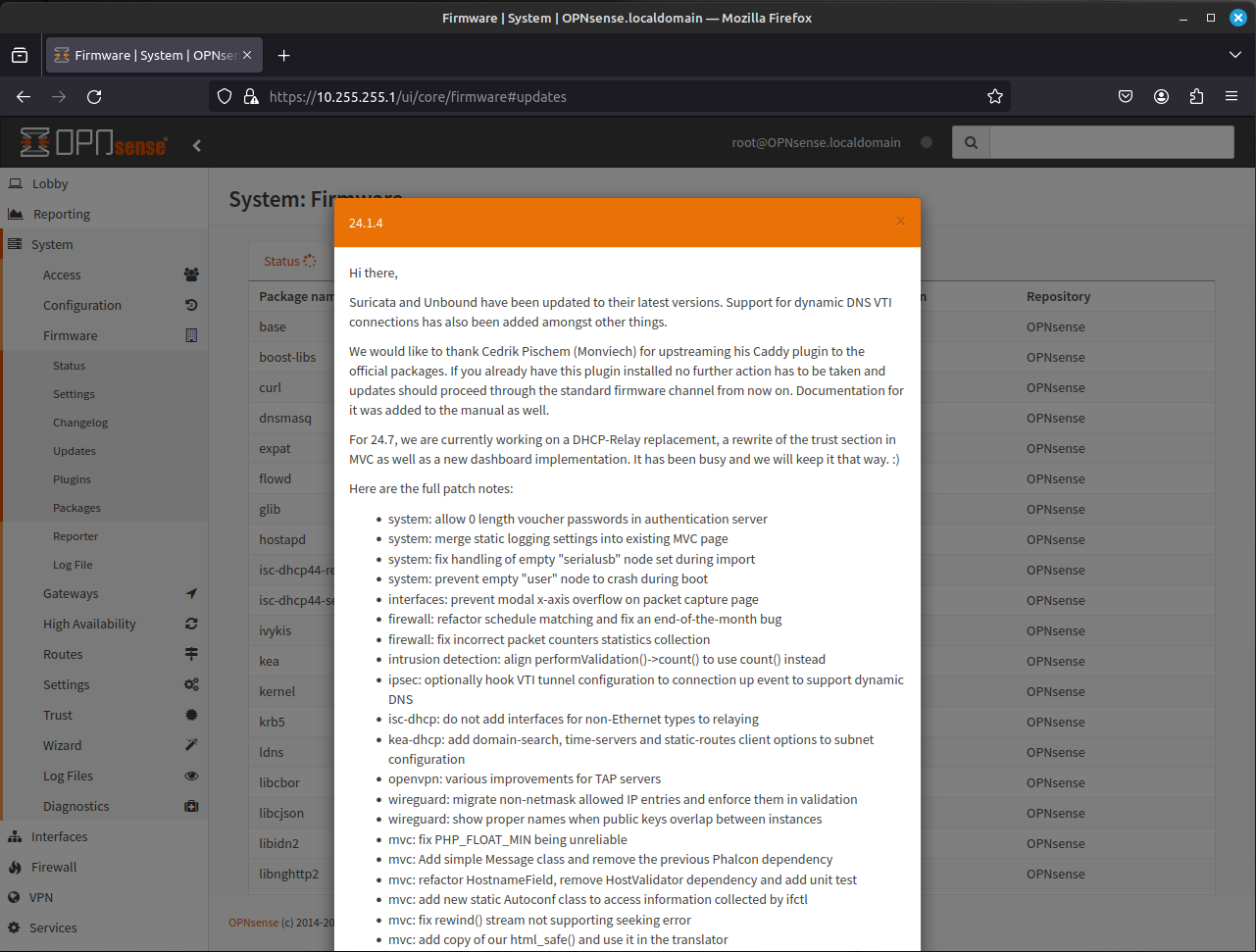This screenshot has width=1256, height=952.
Task: Click the Gateways arrow icon
Action: (x=191, y=593)
